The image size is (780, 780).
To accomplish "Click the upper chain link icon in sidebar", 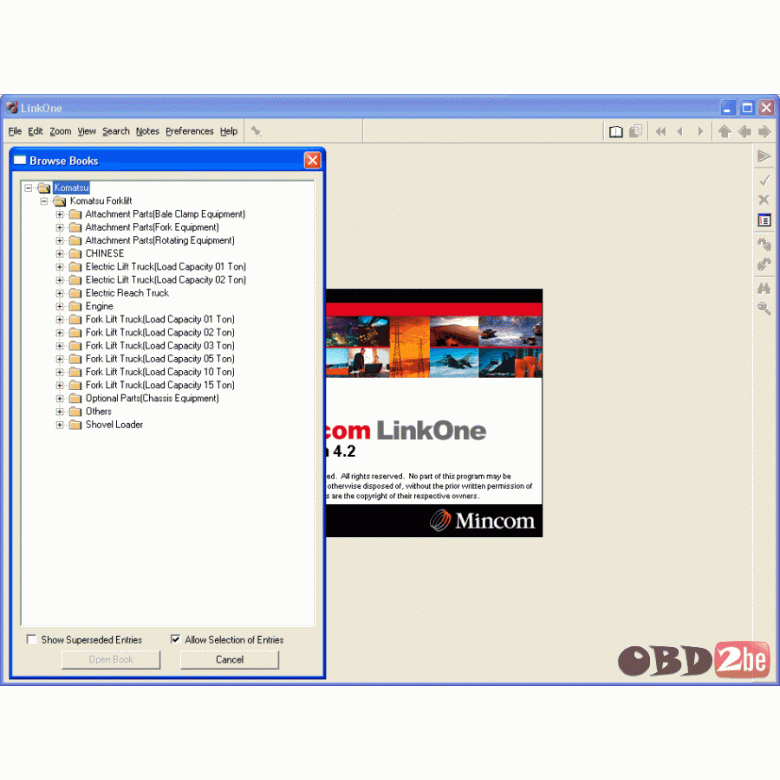I will (x=764, y=244).
